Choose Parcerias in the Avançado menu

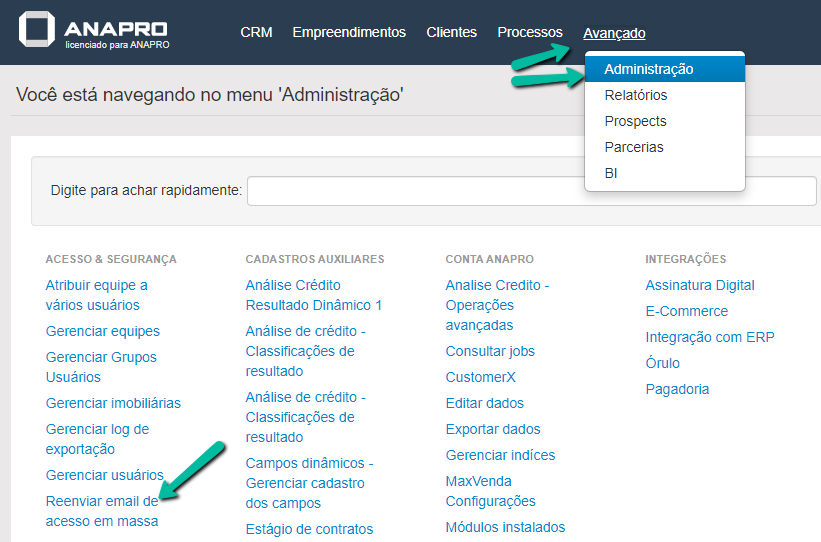(634, 147)
